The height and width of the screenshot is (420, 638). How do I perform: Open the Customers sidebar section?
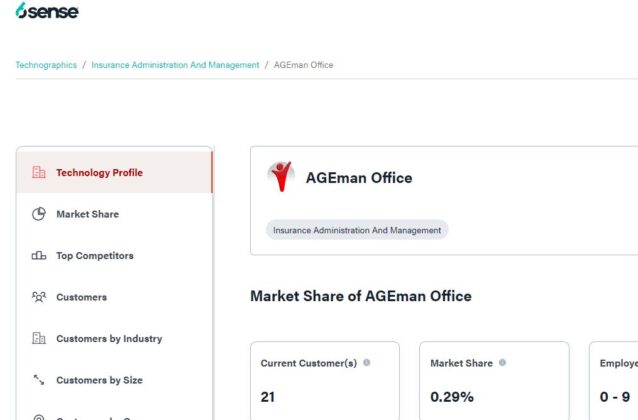pos(114,297)
